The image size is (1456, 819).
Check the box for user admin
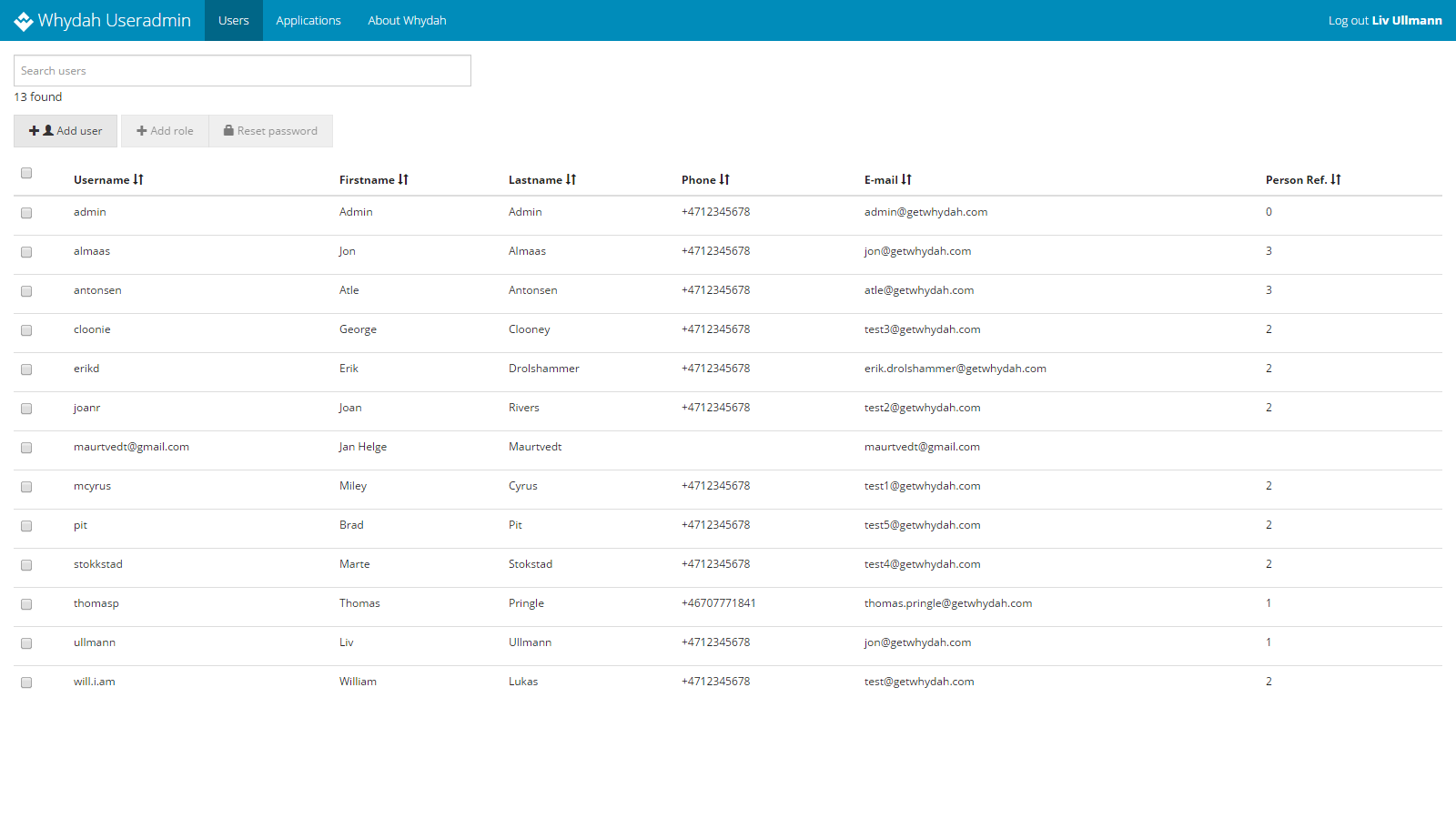tap(26, 213)
